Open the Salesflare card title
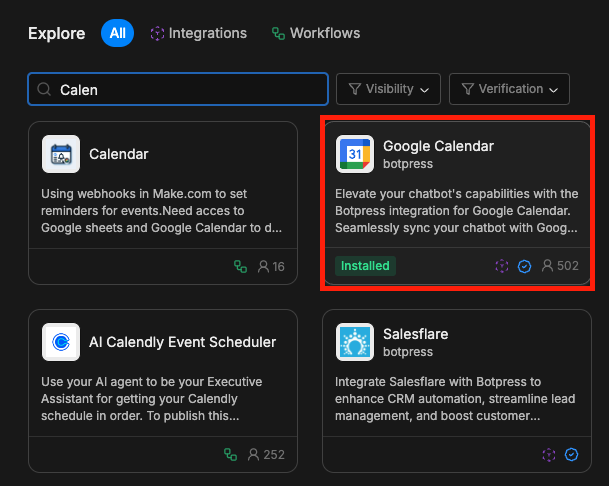 point(416,334)
